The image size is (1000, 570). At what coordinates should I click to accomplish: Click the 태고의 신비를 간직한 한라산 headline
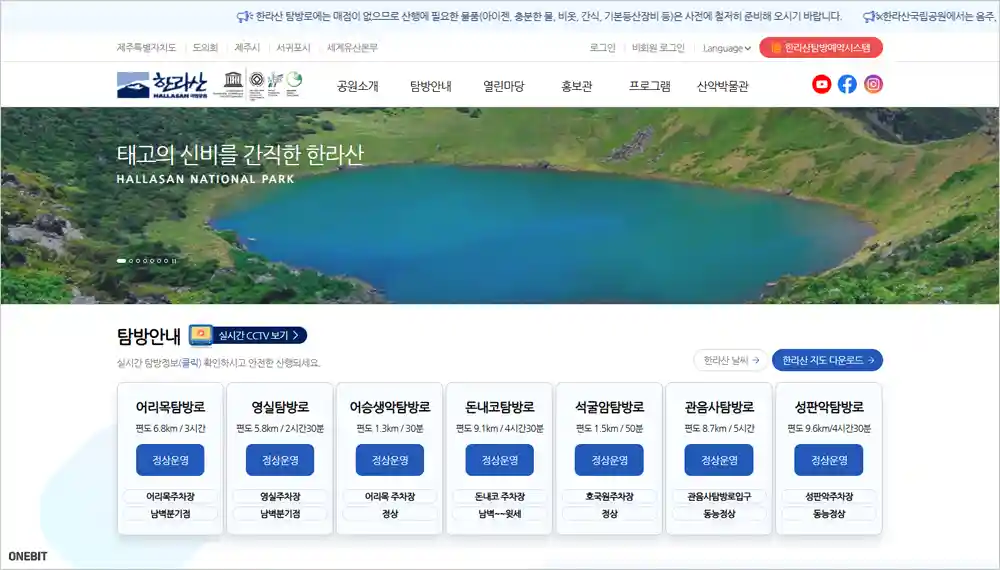point(240,154)
